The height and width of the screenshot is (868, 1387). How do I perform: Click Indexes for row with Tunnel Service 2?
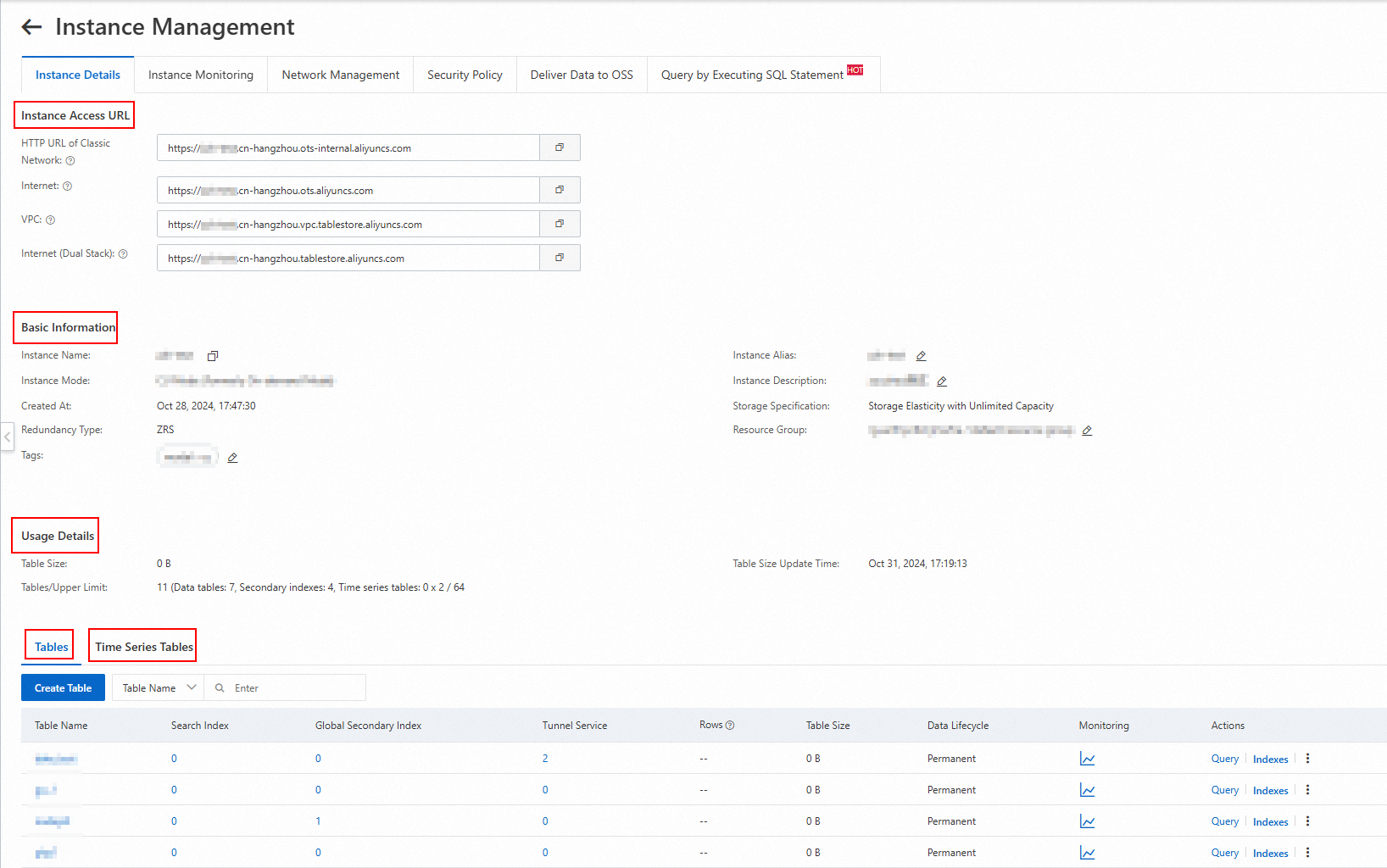(x=1271, y=759)
